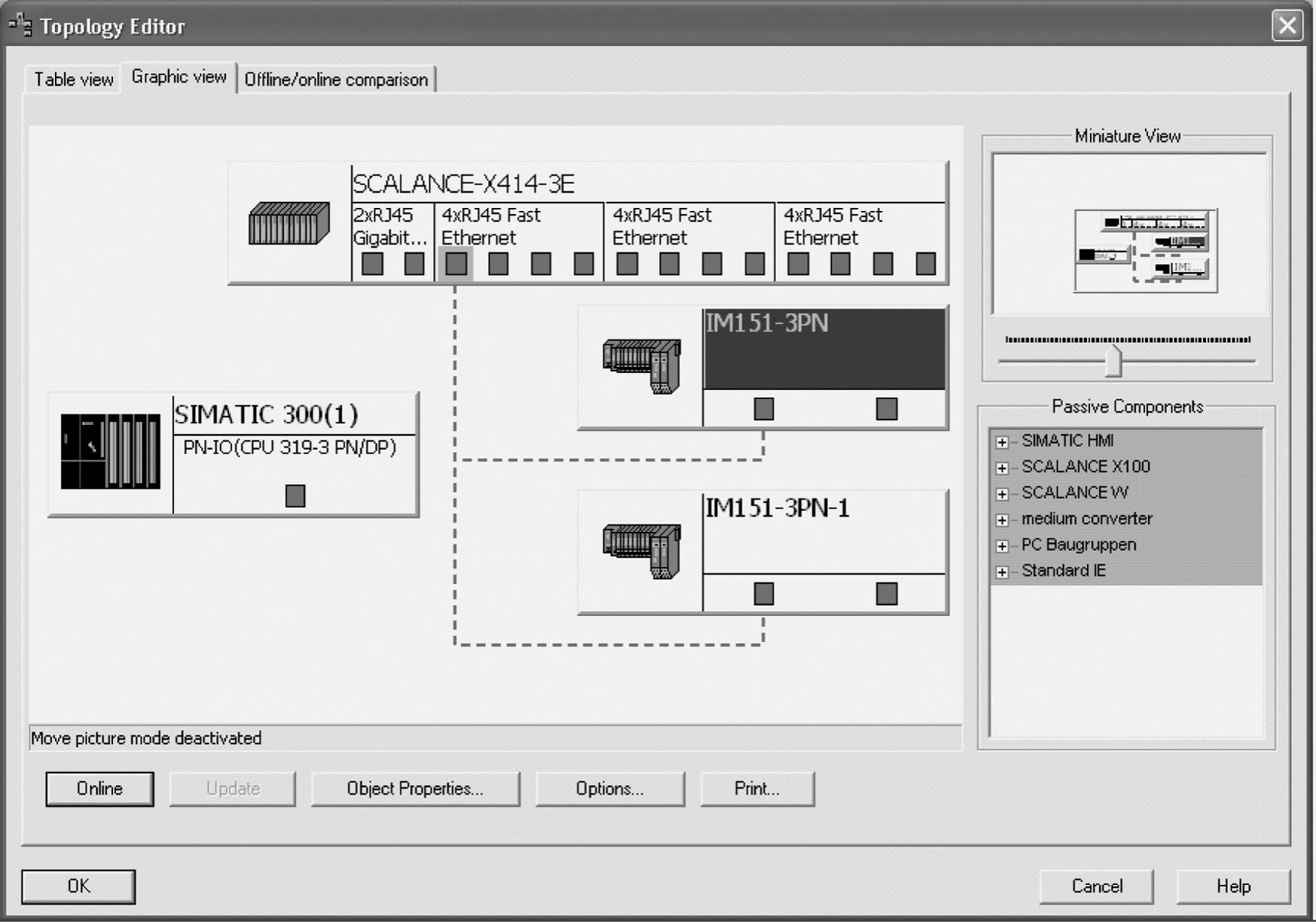Click the PN-IO port of CPU 319-3 PN/DP
Viewport: 1316px width, 922px height.
pyautogui.click(x=295, y=496)
